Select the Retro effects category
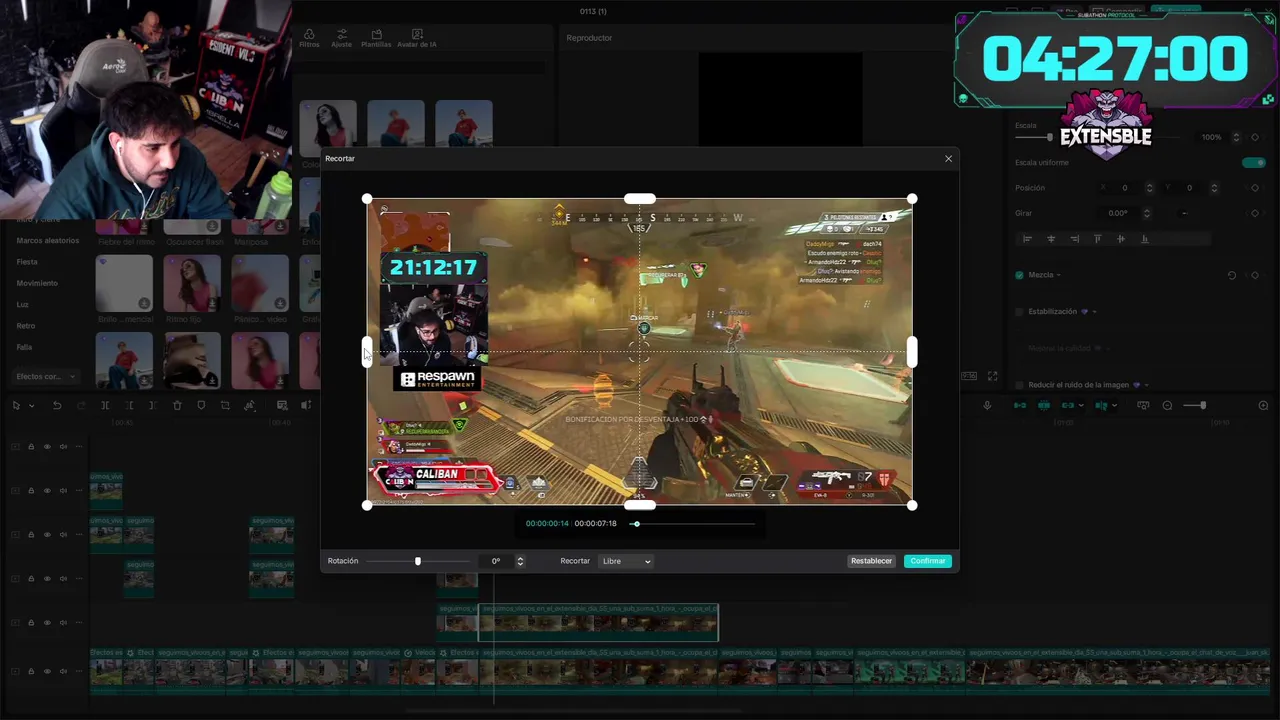Image resolution: width=1280 pixels, height=720 pixels. click(26, 326)
